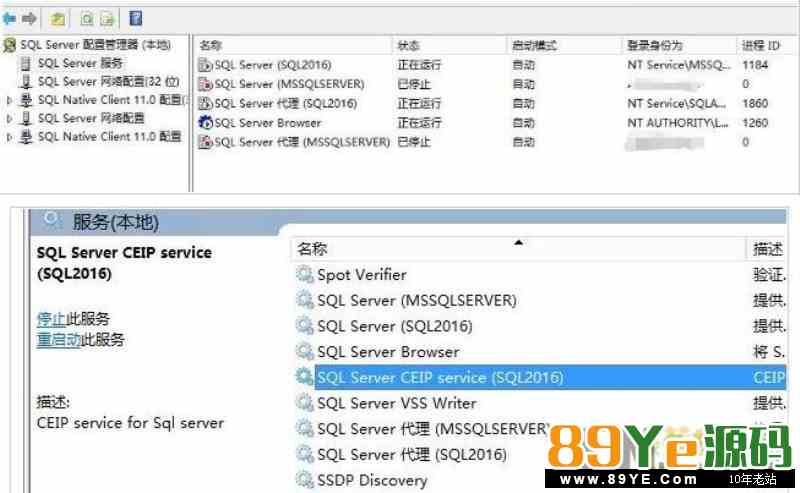Click SQL Server 代理 (SQL2016) service icon
The height and width of the screenshot is (493, 800).
[x=205, y=104]
